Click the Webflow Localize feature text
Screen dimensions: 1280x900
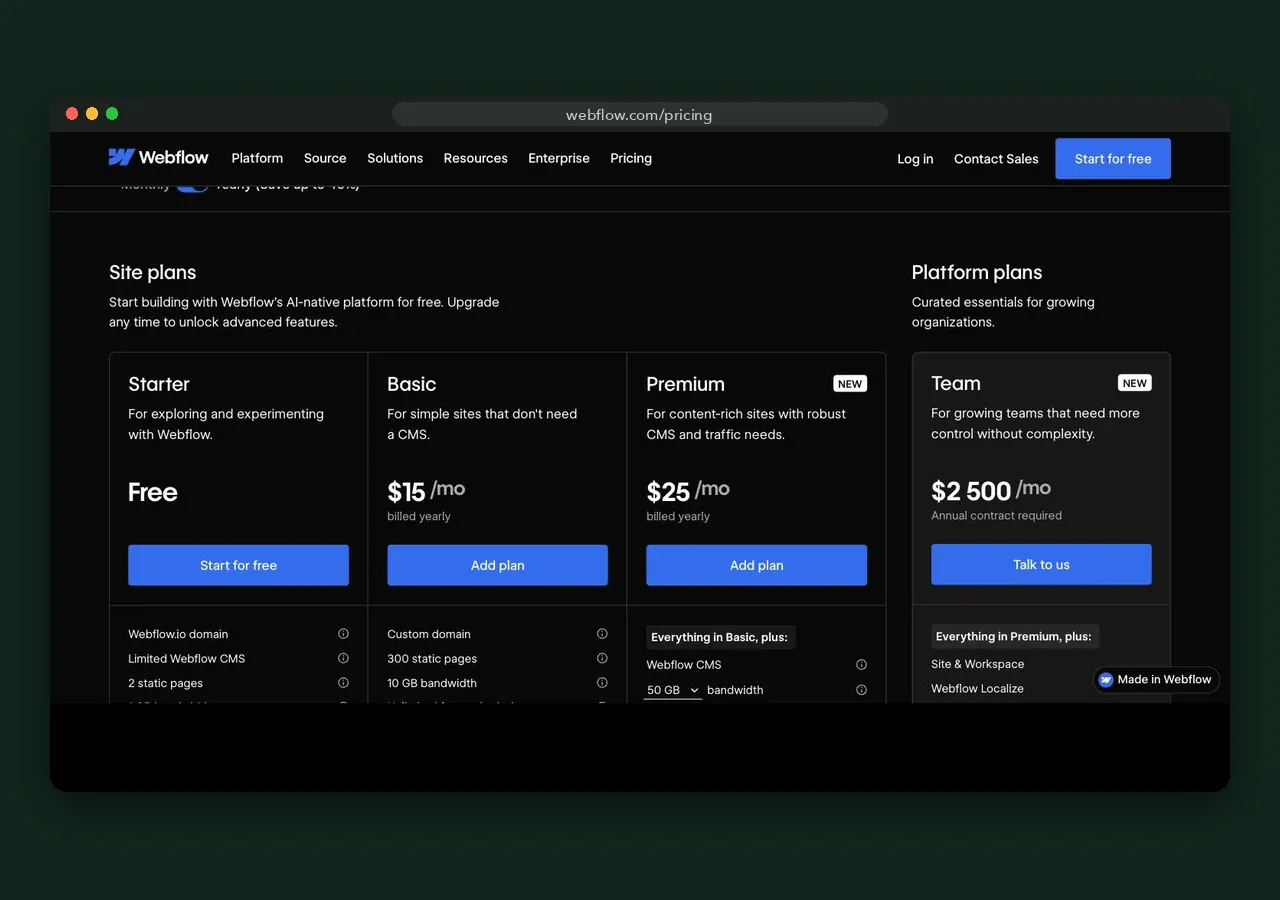click(x=977, y=688)
